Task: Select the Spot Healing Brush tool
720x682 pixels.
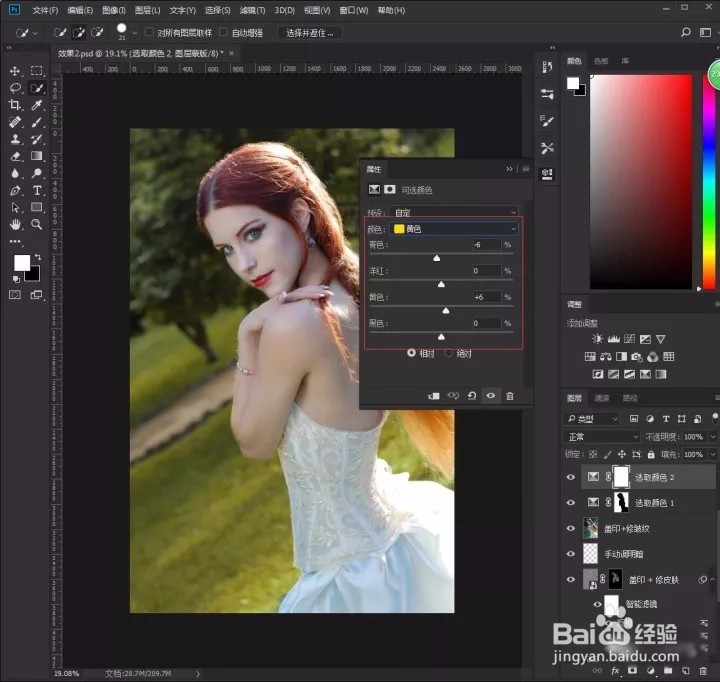Action: pos(15,122)
